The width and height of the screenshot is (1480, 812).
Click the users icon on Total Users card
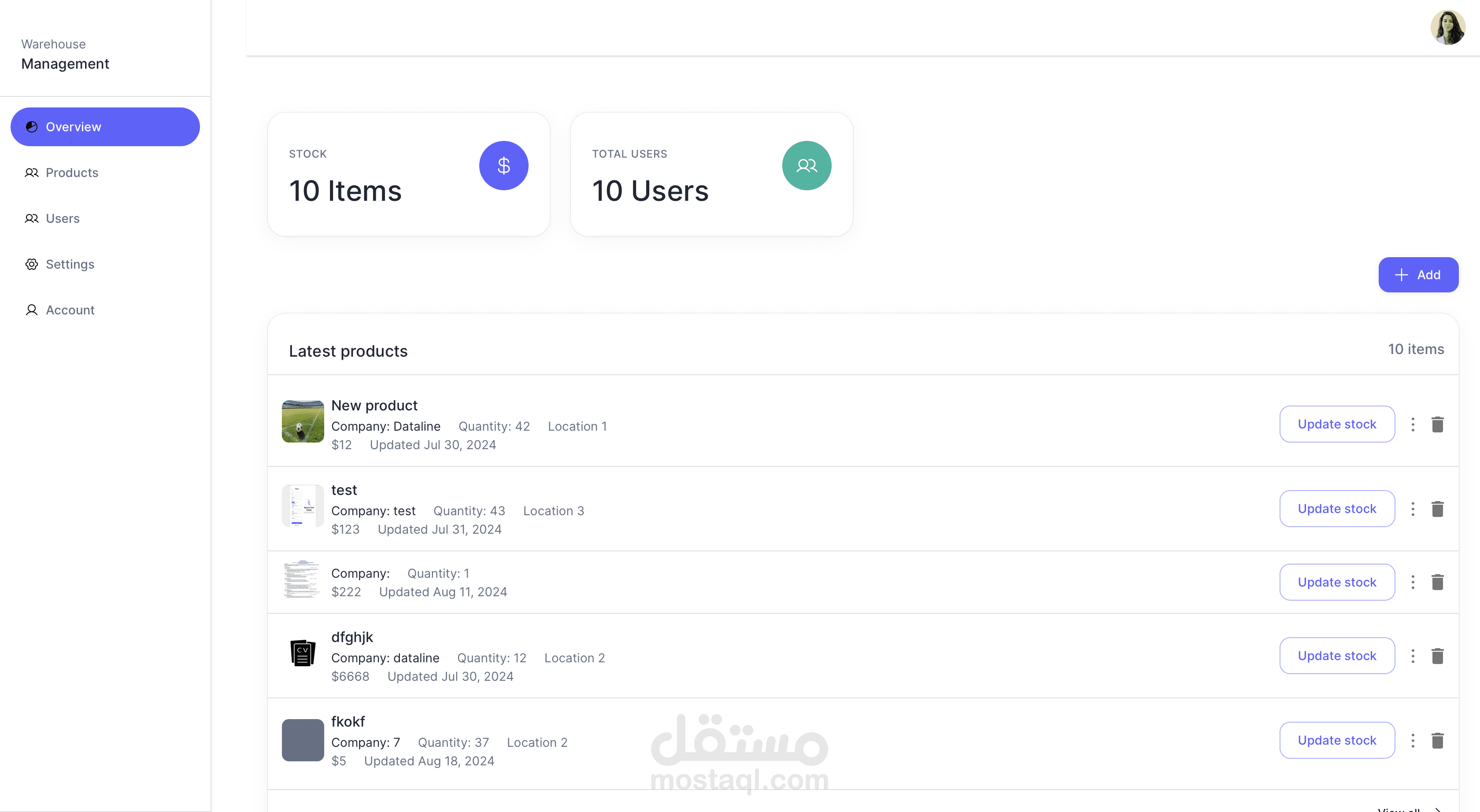tap(806, 166)
